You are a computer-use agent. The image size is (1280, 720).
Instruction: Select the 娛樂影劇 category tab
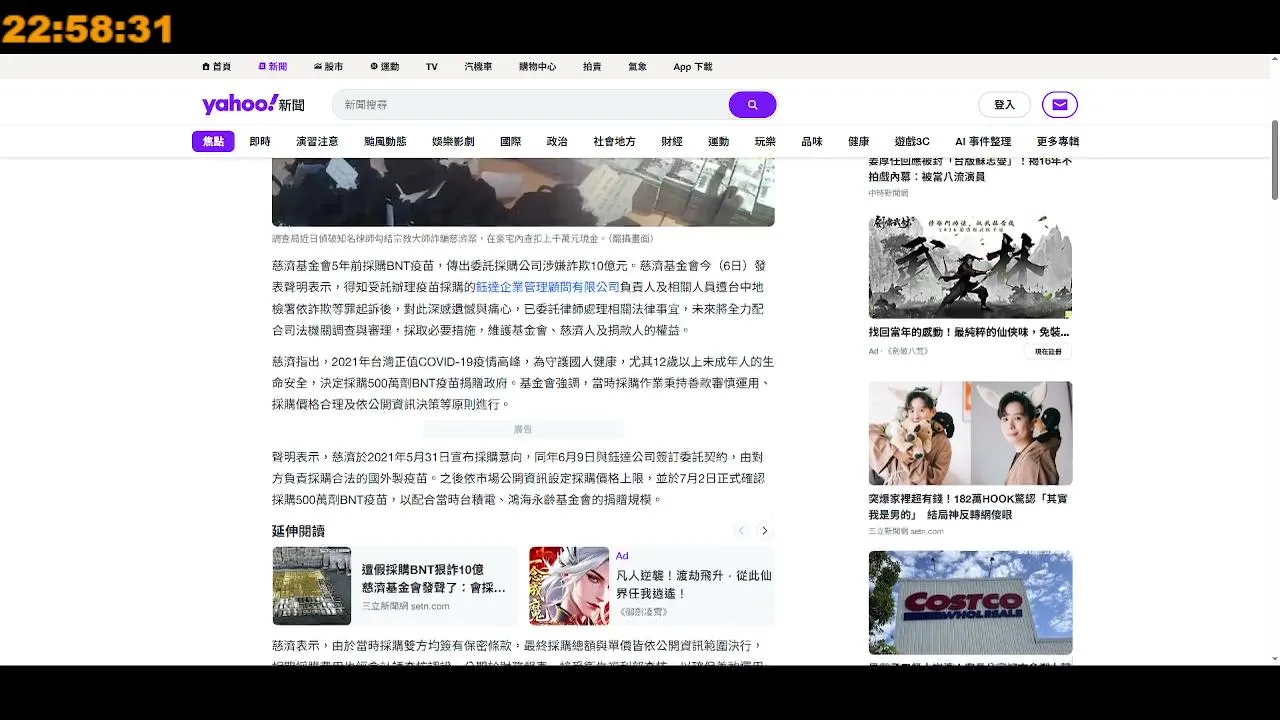click(453, 141)
